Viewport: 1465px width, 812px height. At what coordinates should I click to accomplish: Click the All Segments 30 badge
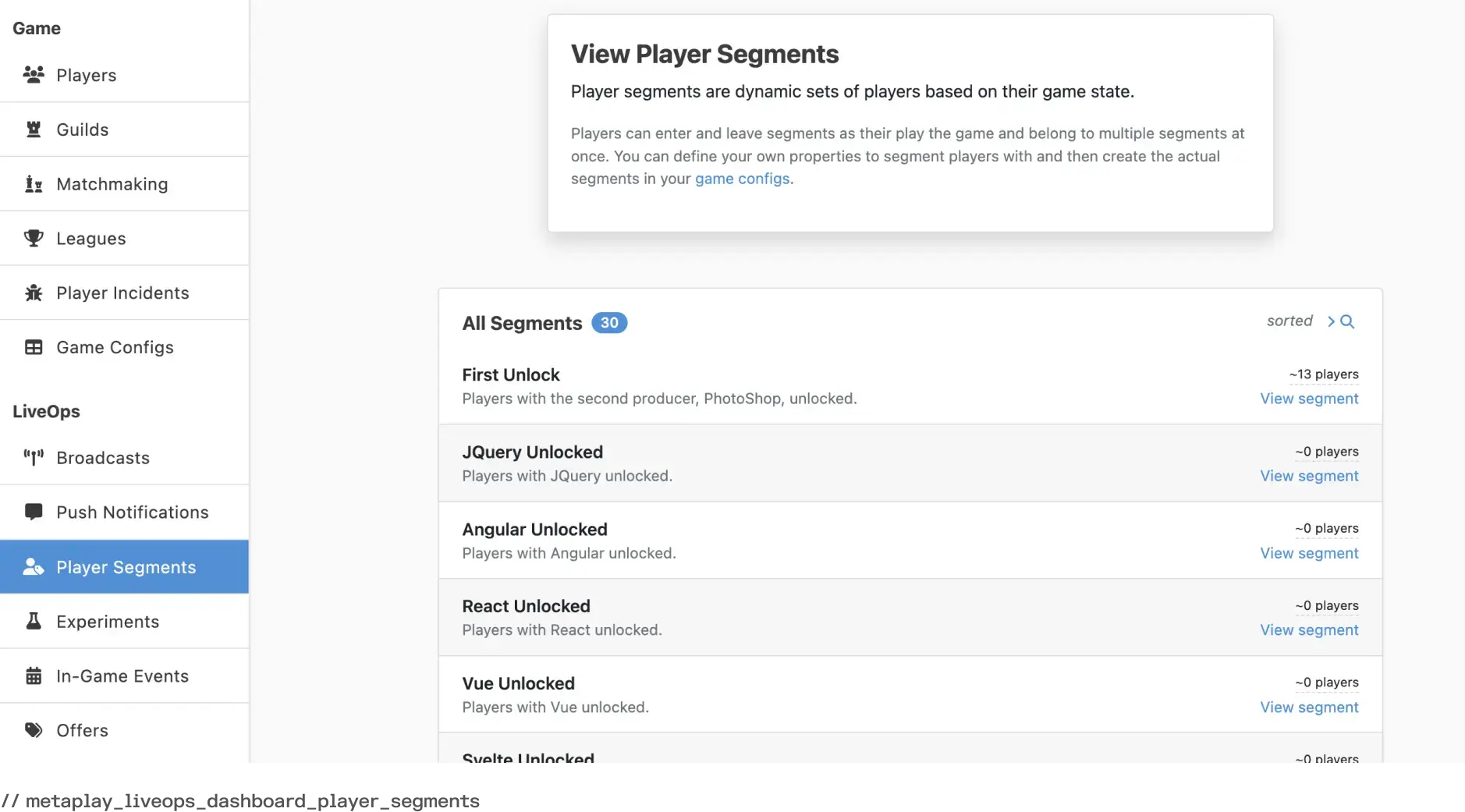point(610,322)
